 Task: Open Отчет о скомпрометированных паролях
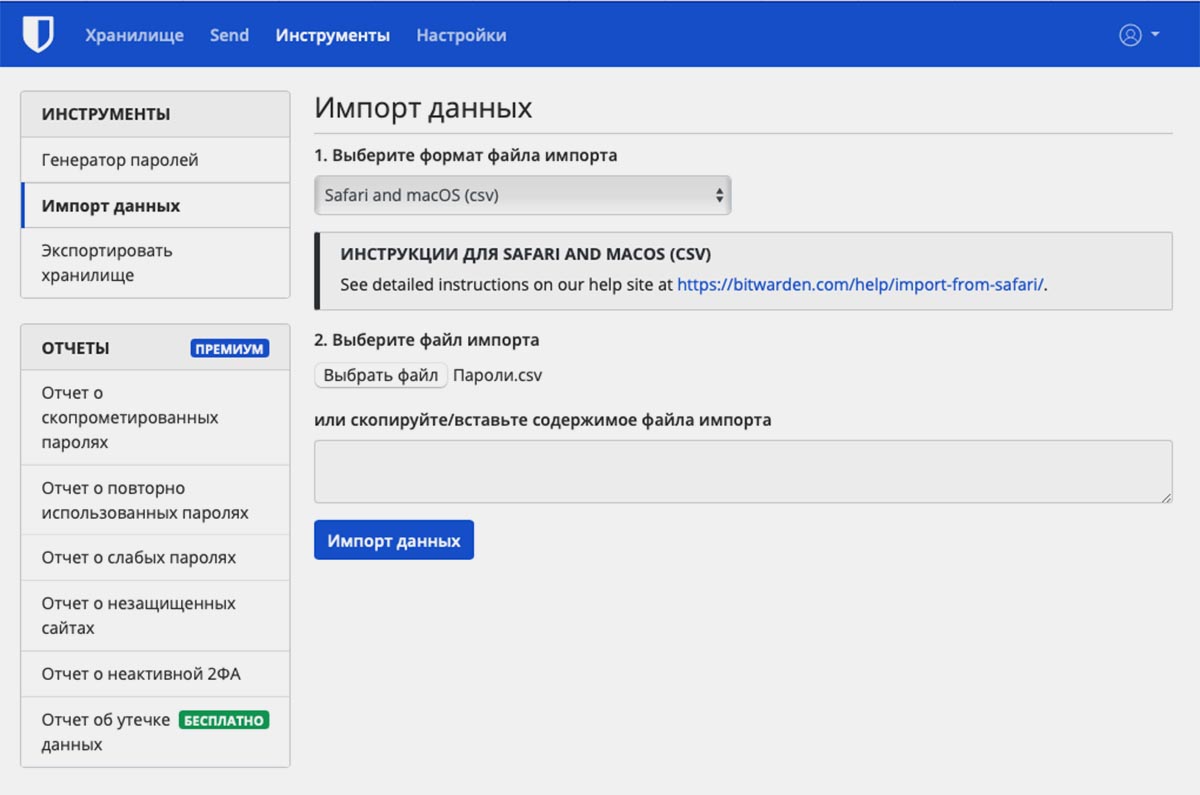pyautogui.click(x=130, y=417)
